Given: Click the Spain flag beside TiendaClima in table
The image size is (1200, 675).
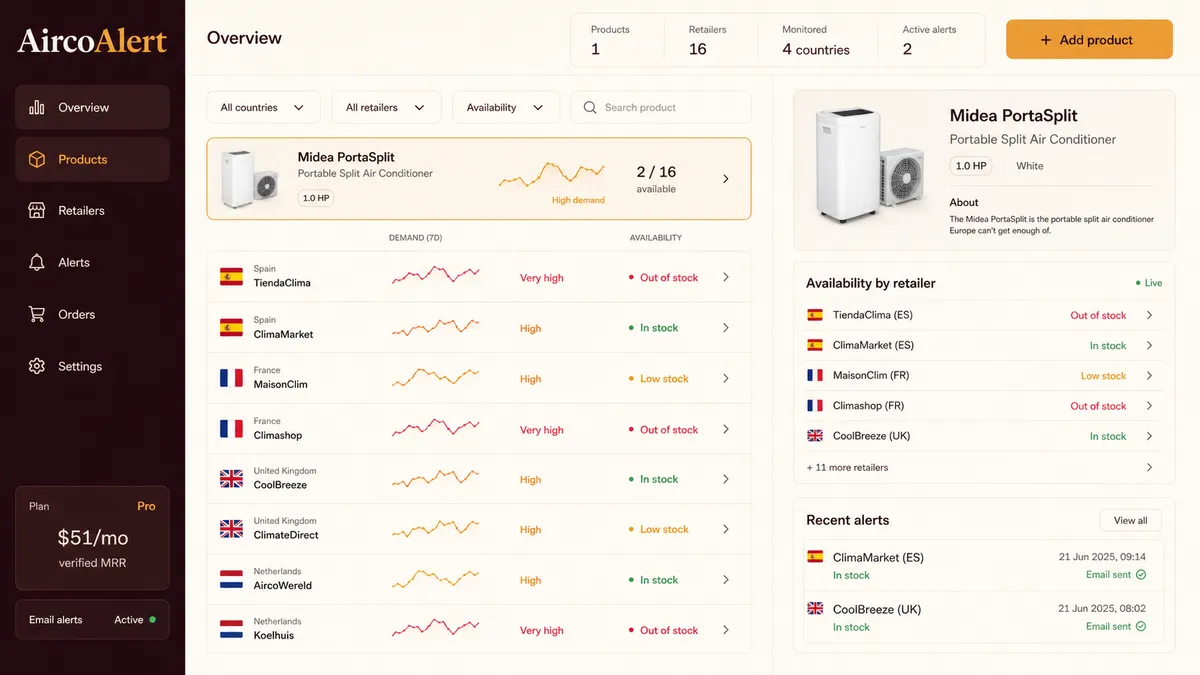Looking at the screenshot, I should (x=231, y=277).
